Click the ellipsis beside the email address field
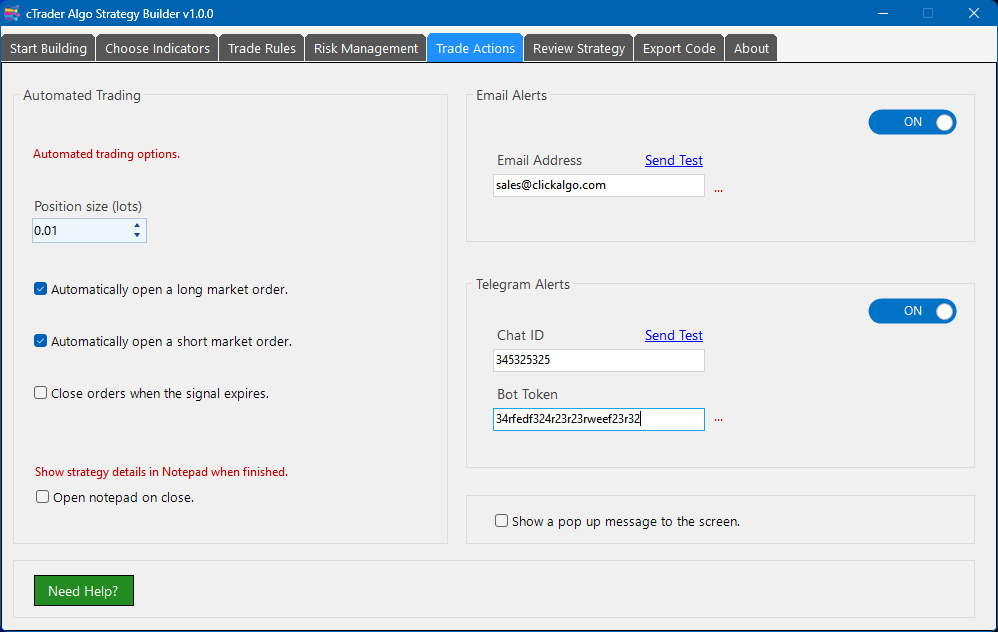The image size is (998, 632). (718, 187)
